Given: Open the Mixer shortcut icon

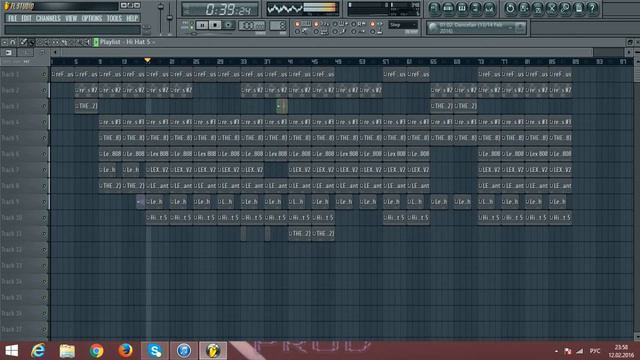Looking at the screenshot, I should pos(489,8).
